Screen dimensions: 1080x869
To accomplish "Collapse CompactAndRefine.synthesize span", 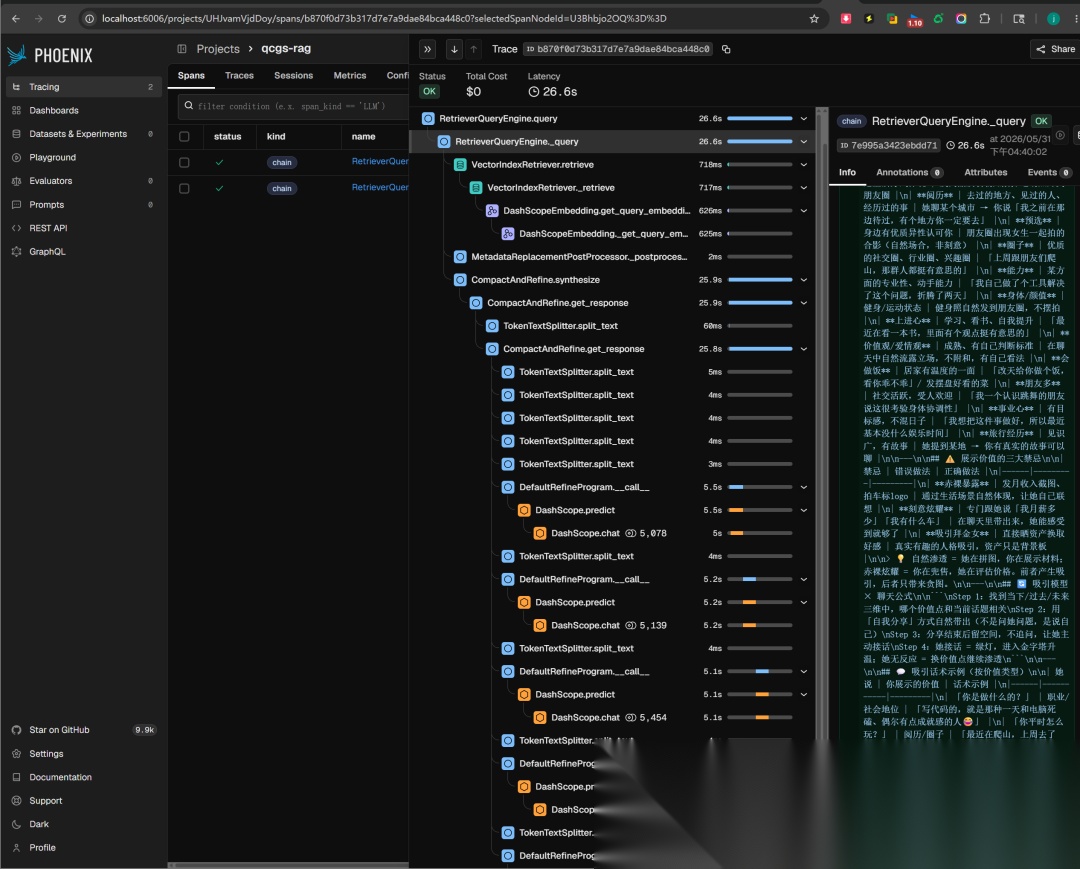I will [804, 280].
